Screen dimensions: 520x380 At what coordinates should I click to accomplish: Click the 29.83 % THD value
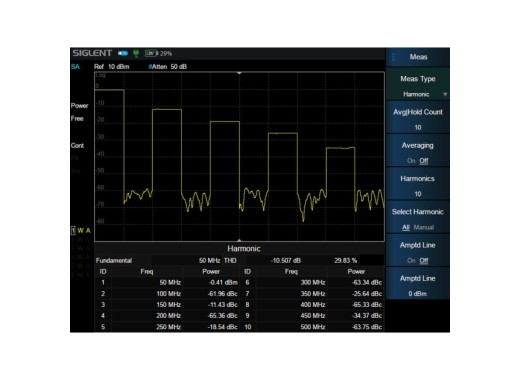coord(345,260)
